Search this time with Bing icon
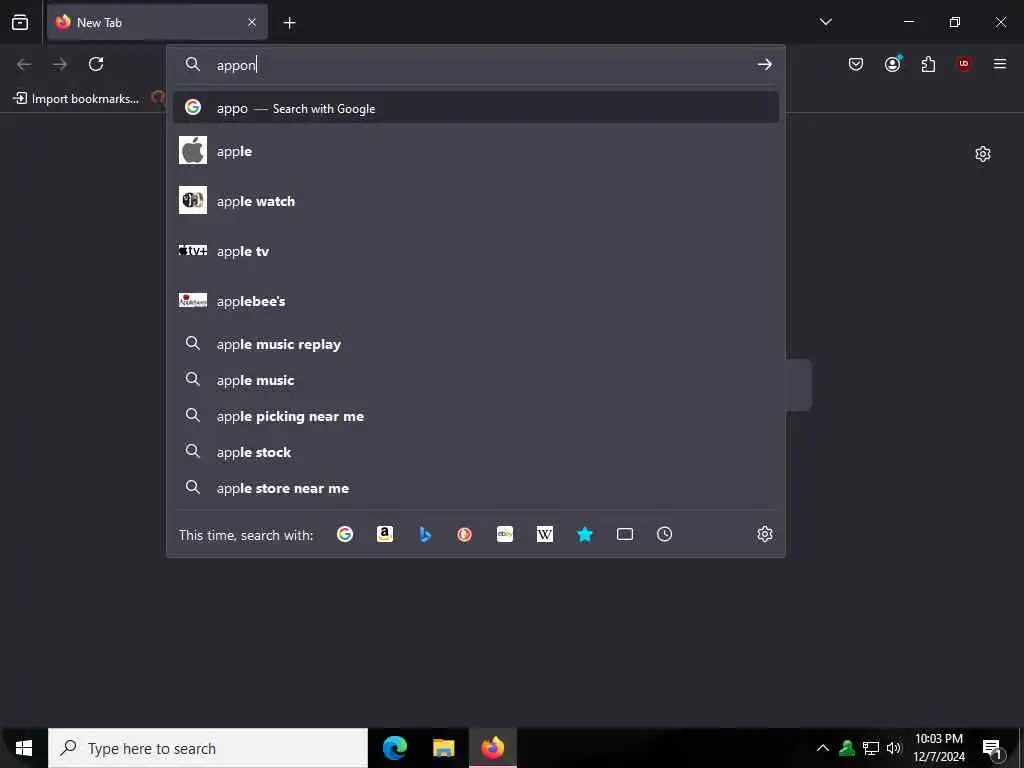 pyautogui.click(x=424, y=534)
